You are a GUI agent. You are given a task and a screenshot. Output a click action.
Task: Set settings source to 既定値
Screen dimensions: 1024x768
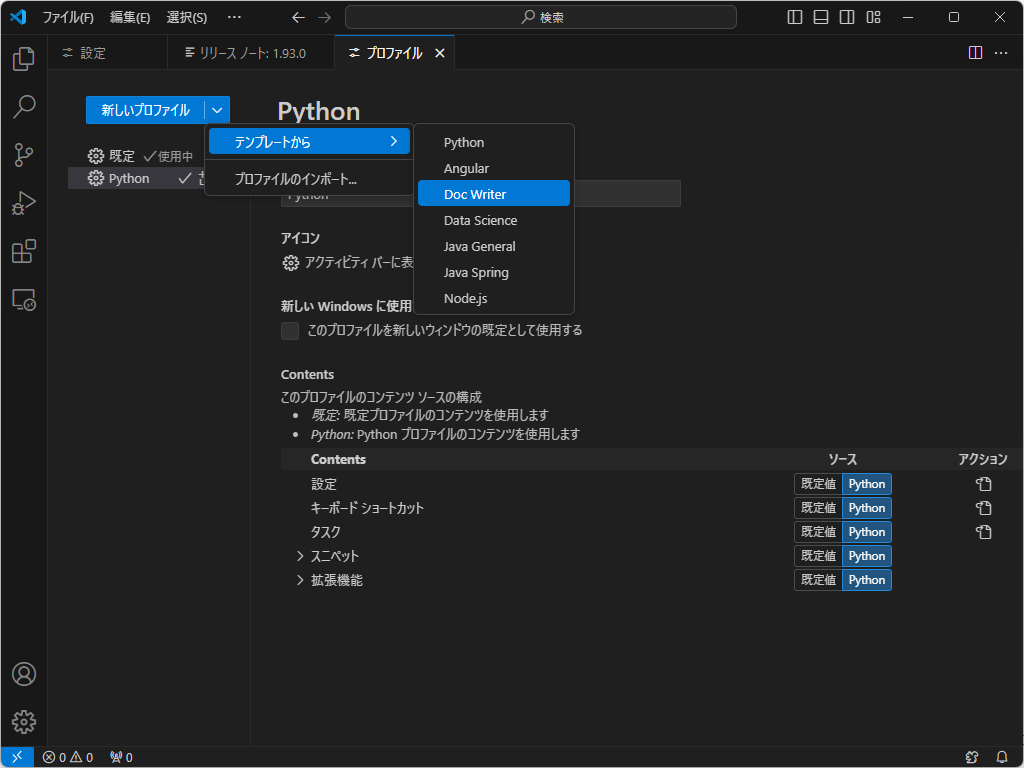click(818, 484)
